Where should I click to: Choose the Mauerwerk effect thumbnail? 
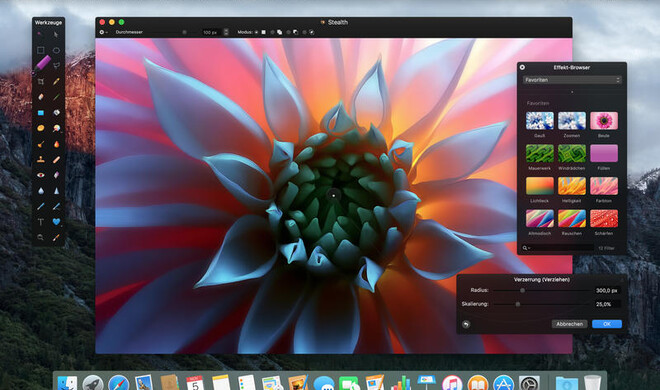(x=540, y=153)
